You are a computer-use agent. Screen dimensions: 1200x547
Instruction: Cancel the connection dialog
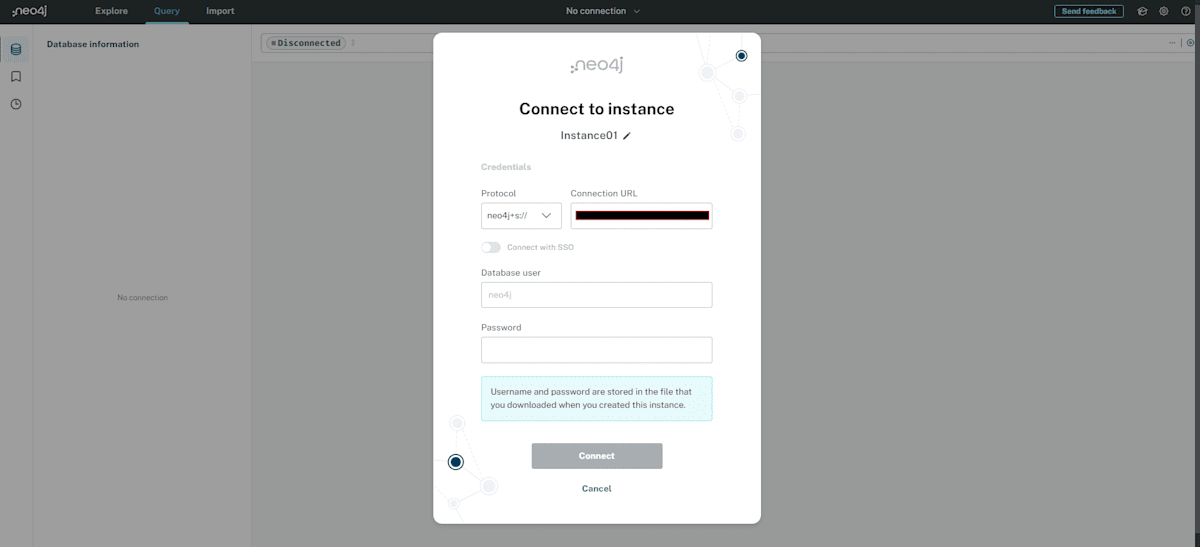(597, 489)
